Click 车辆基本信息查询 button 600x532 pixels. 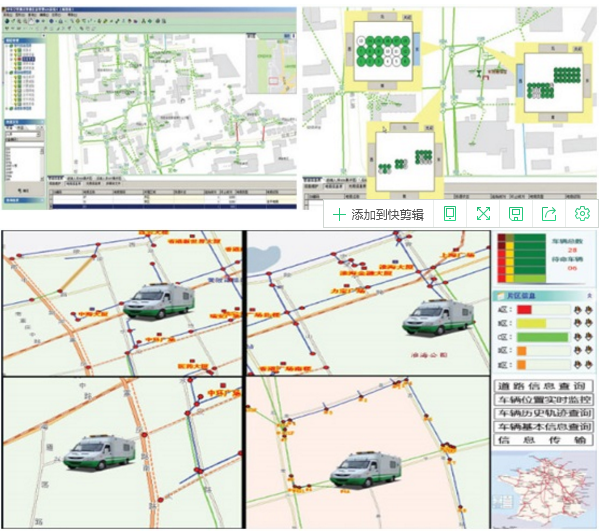(544, 426)
